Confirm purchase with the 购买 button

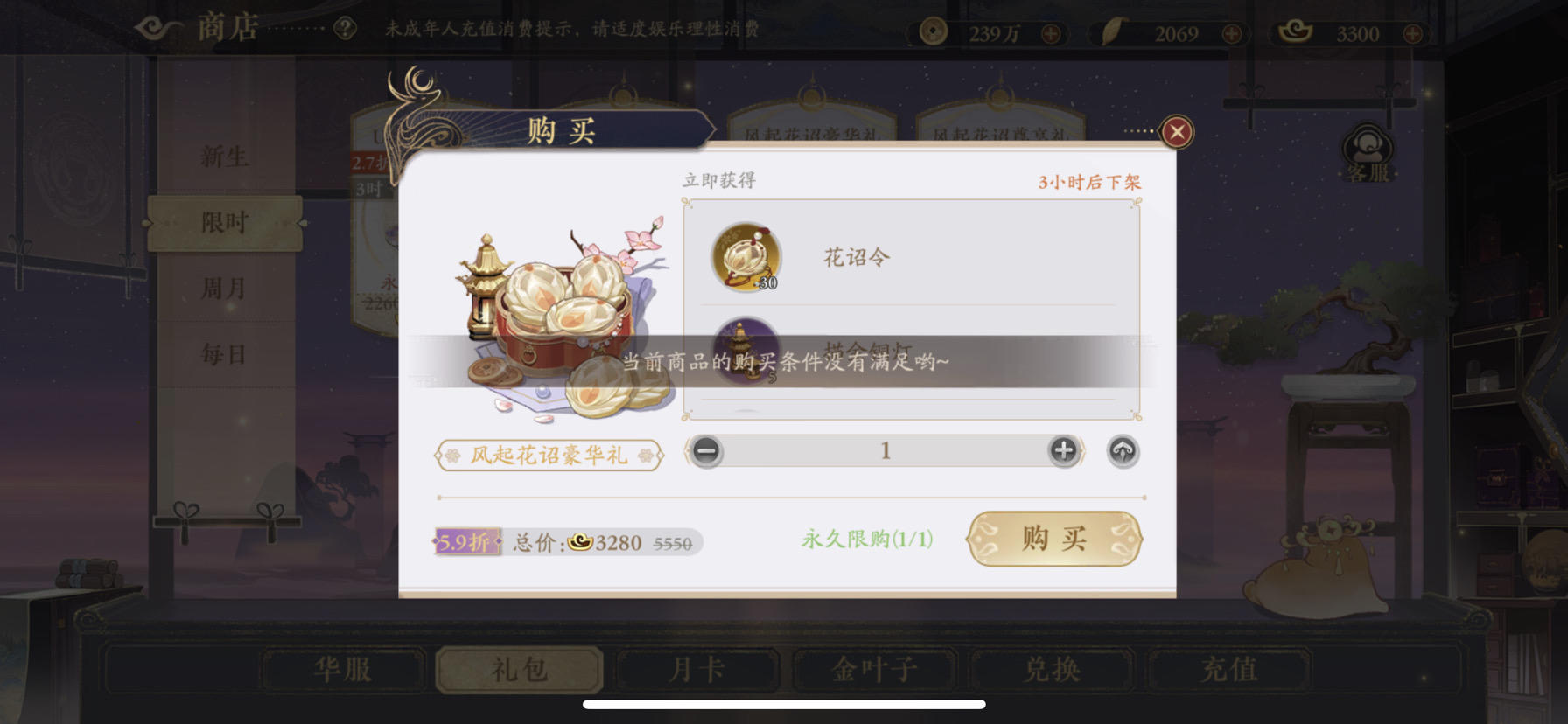[x=1054, y=539]
